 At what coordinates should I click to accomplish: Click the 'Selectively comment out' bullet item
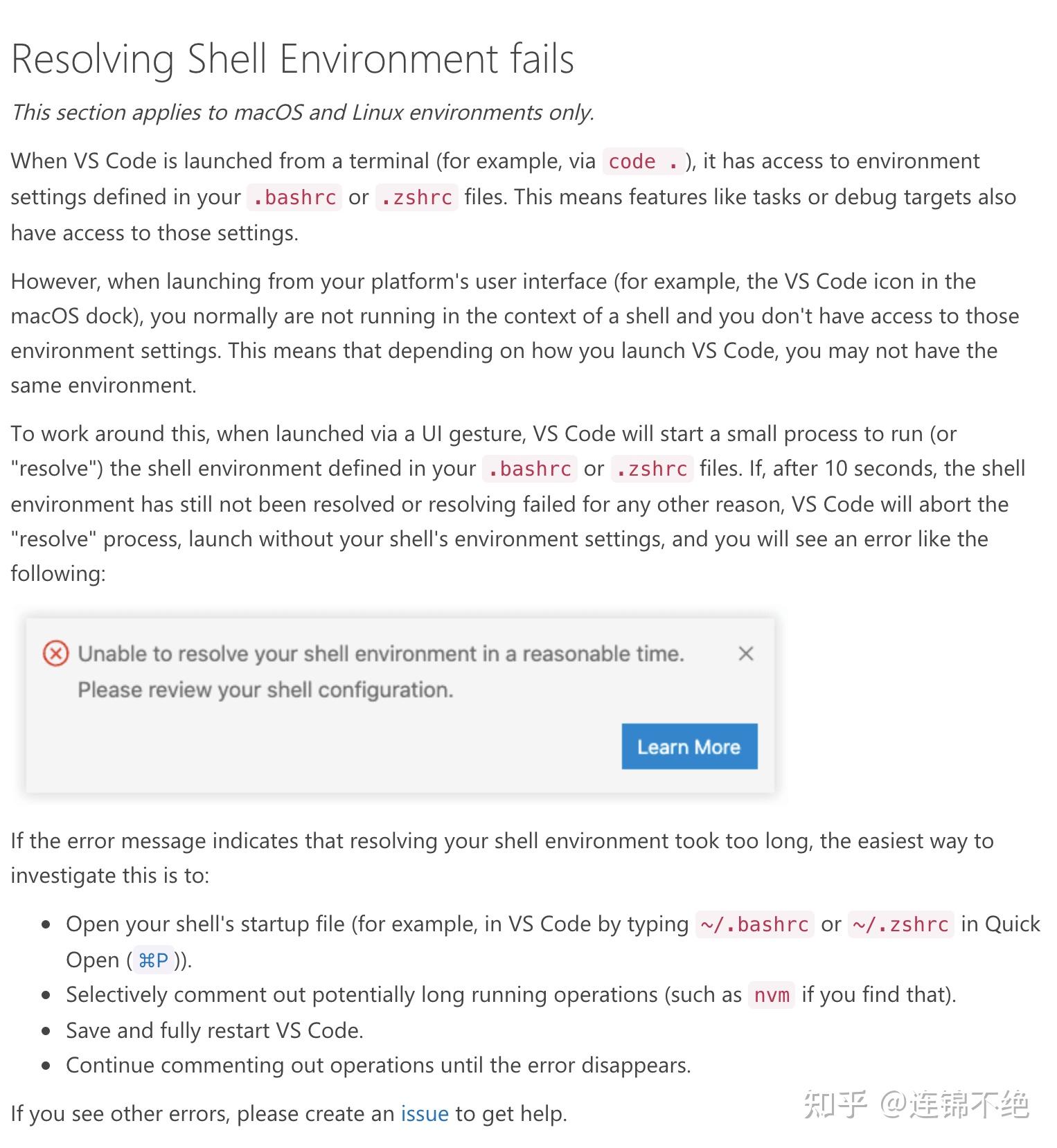coord(403,995)
